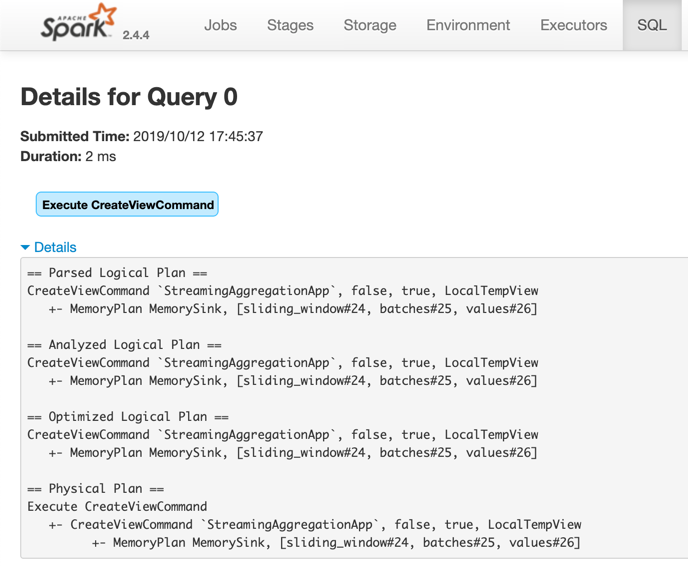Select the SQL tab
The height and width of the screenshot is (566, 688).
point(652,25)
